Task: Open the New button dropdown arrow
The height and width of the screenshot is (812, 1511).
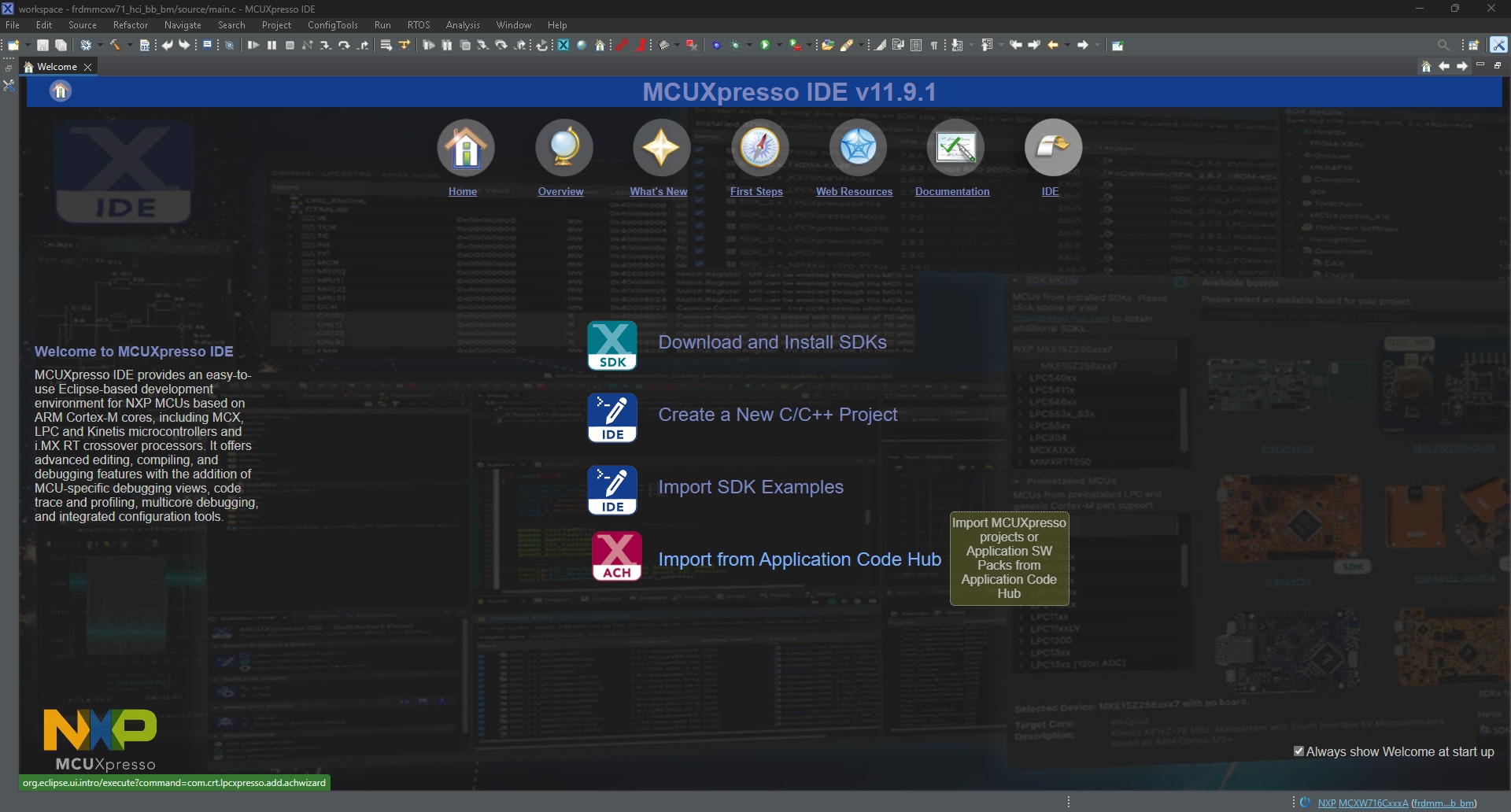Action: [28, 45]
